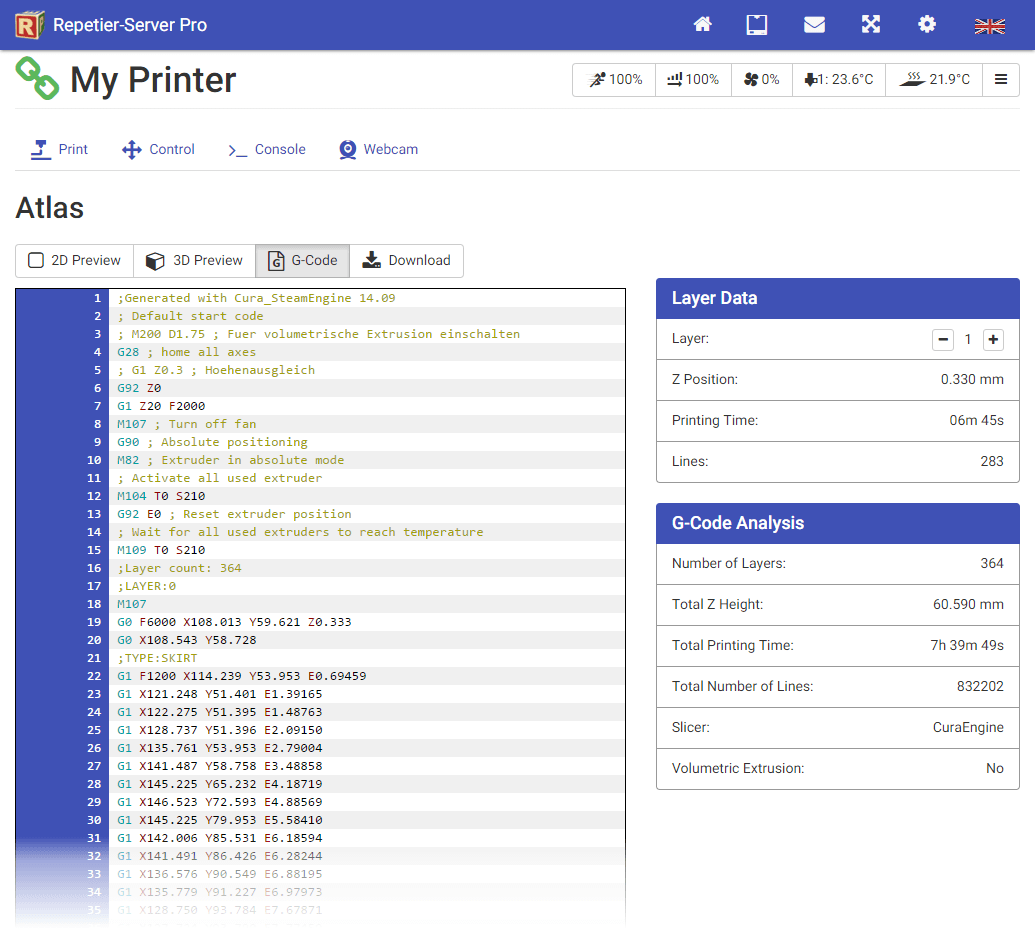Go to the home dashboard icon
The image size is (1035, 929).
point(702,25)
